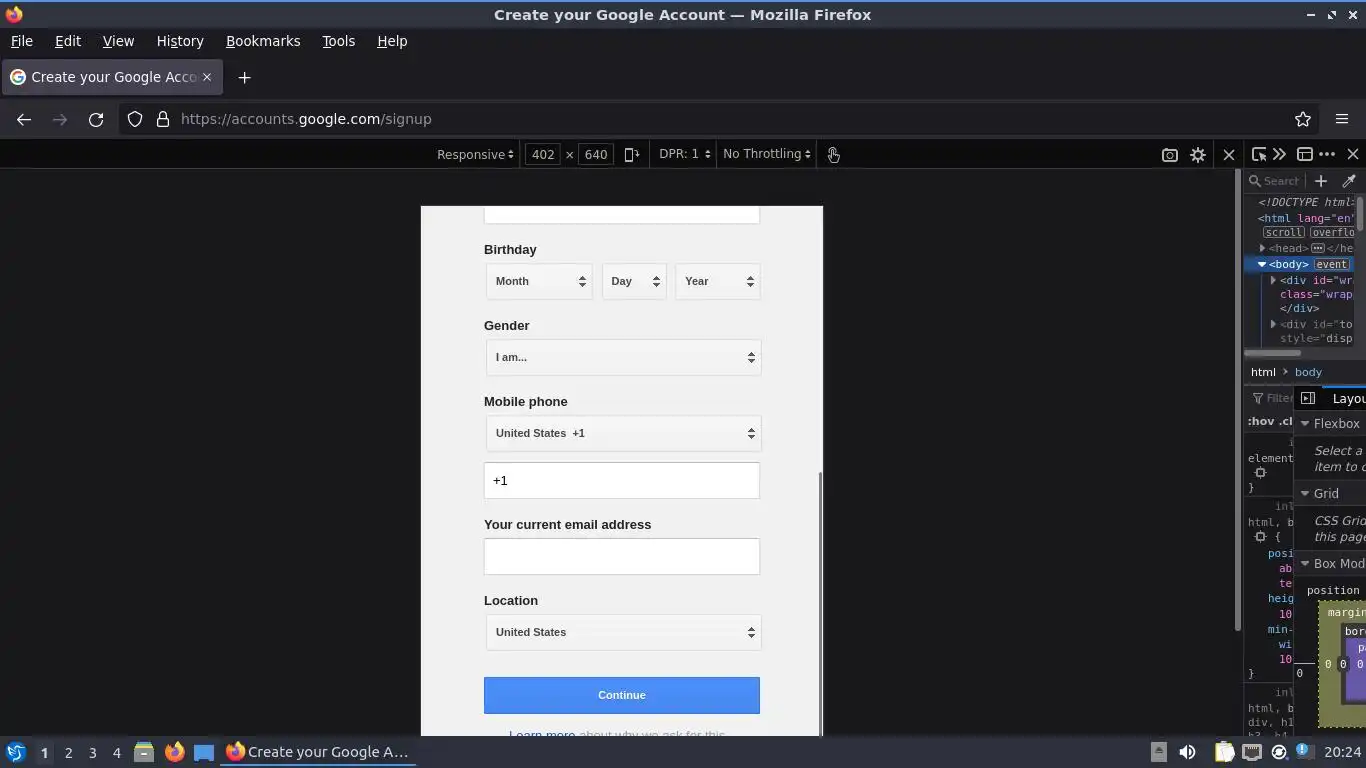Open the DPR device pixel ratio dropdown
1366x768 pixels.
click(685, 154)
